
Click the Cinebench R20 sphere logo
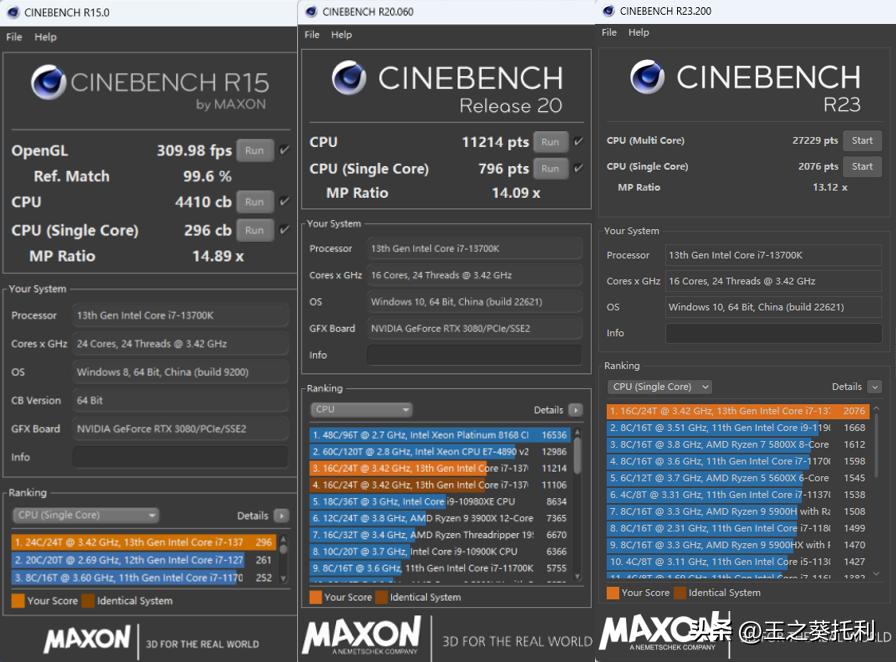coord(349,78)
